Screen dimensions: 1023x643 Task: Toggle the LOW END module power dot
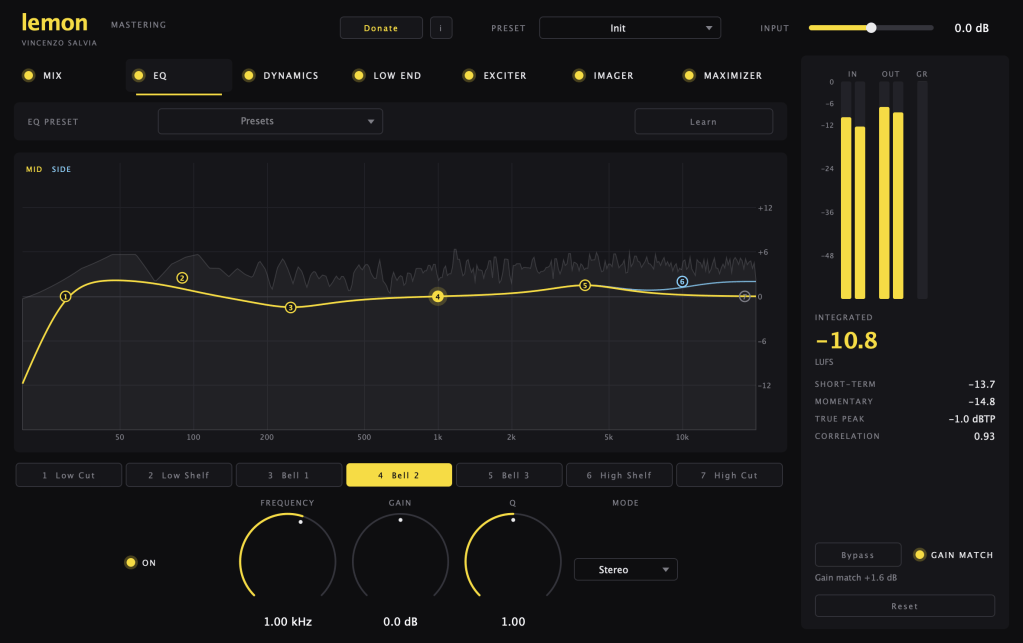click(x=359, y=75)
